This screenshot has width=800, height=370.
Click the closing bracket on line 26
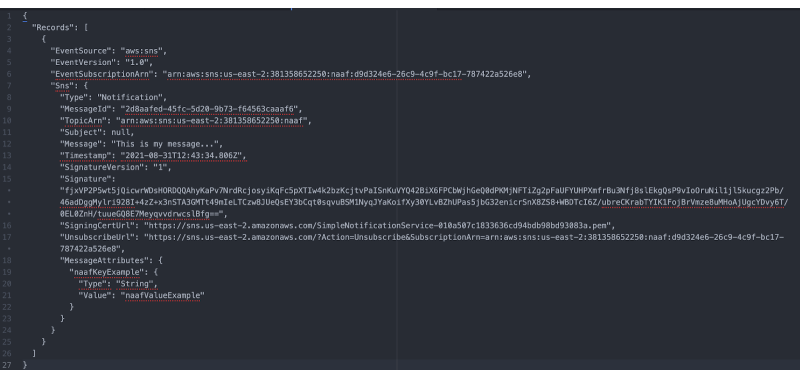click(x=34, y=354)
